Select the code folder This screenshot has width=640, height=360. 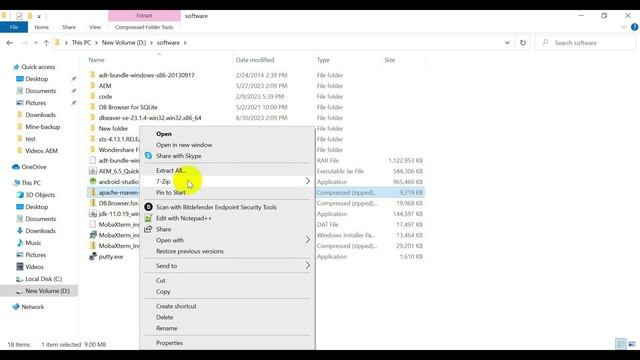coord(105,96)
